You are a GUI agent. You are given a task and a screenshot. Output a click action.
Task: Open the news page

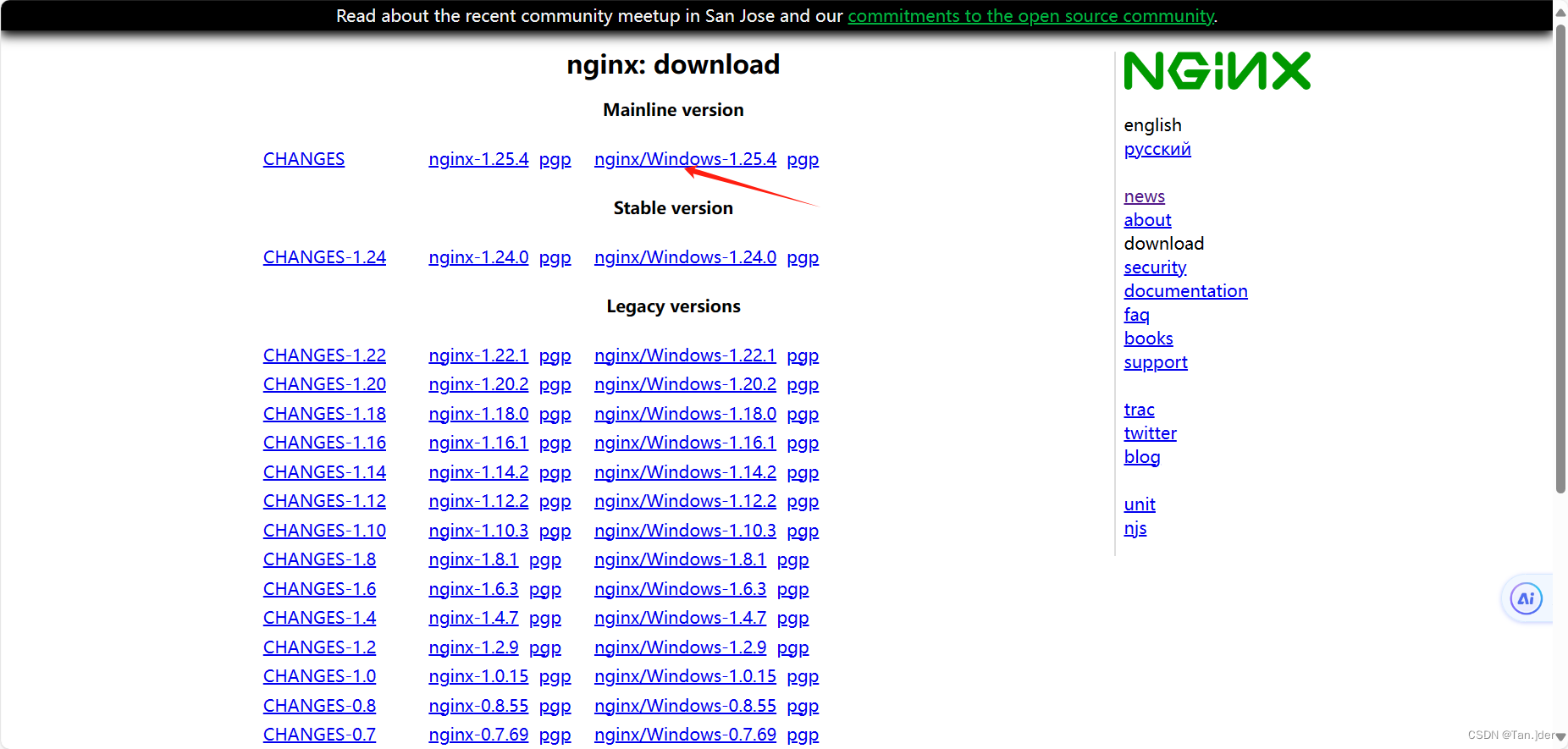(1145, 196)
